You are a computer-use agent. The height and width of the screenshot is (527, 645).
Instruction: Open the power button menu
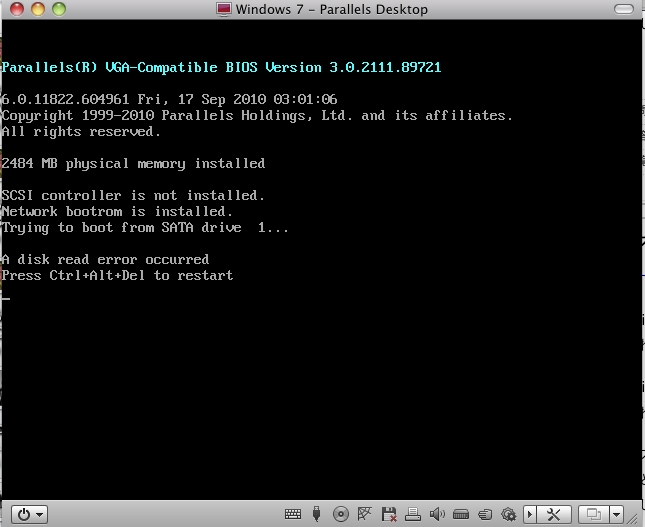(29, 514)
